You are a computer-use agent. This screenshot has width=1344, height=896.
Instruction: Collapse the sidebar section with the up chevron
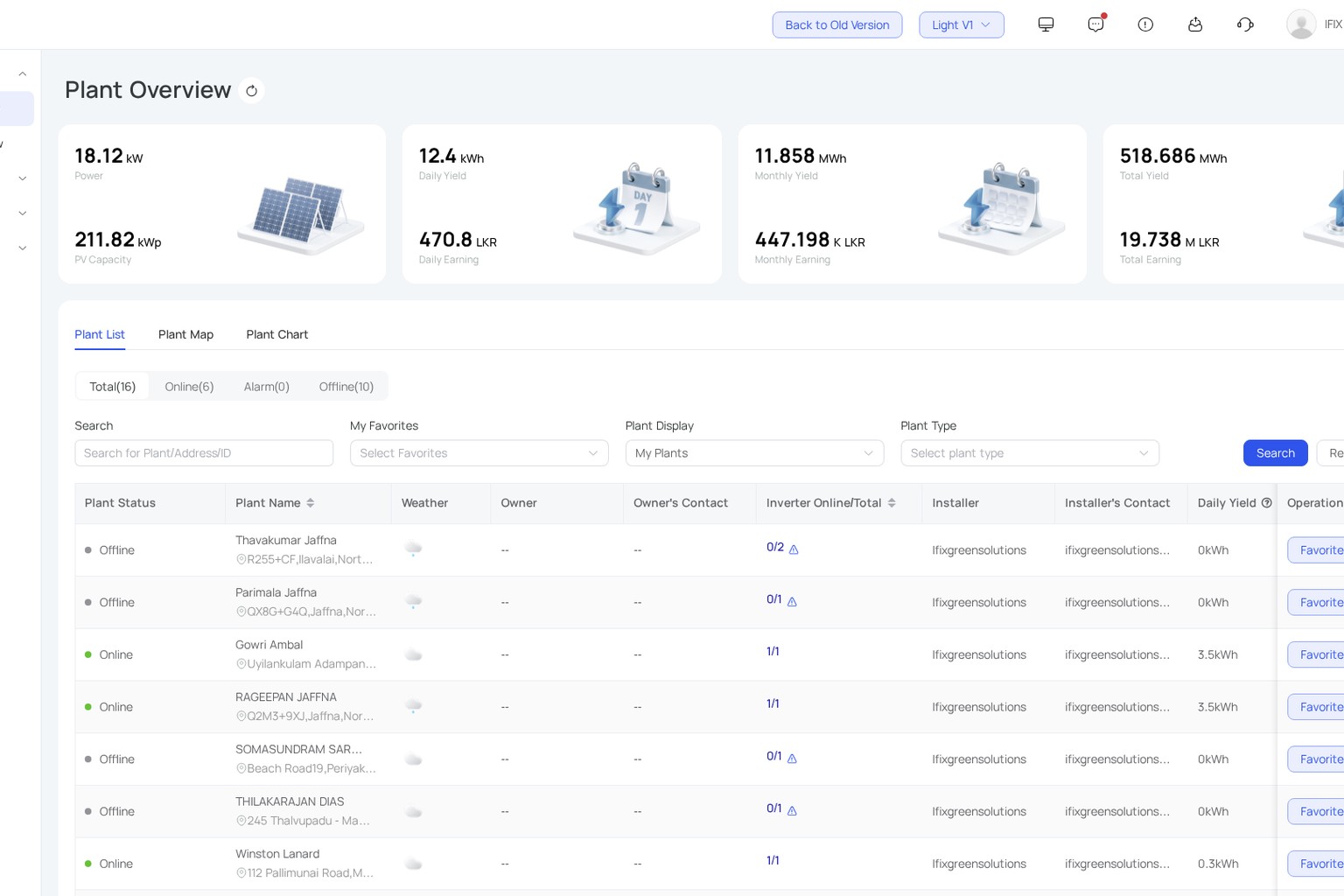23,74
